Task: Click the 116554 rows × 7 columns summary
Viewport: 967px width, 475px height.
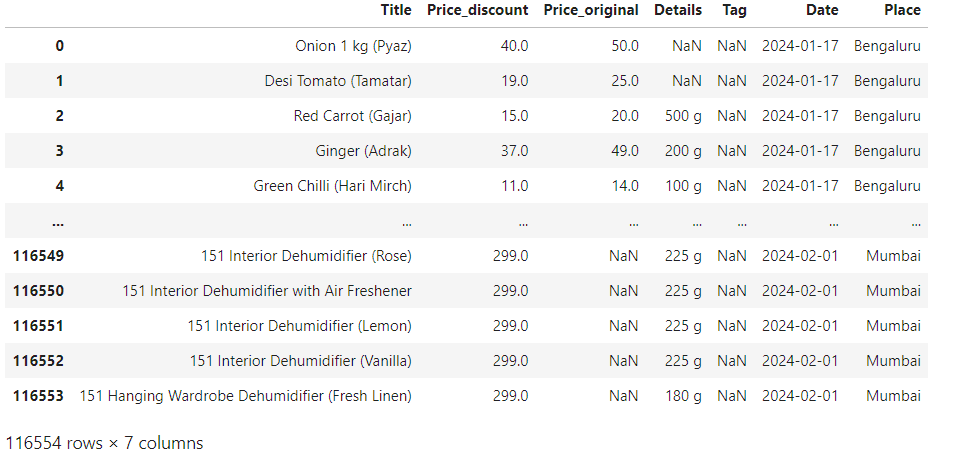Action: click(x=104, y=444)
